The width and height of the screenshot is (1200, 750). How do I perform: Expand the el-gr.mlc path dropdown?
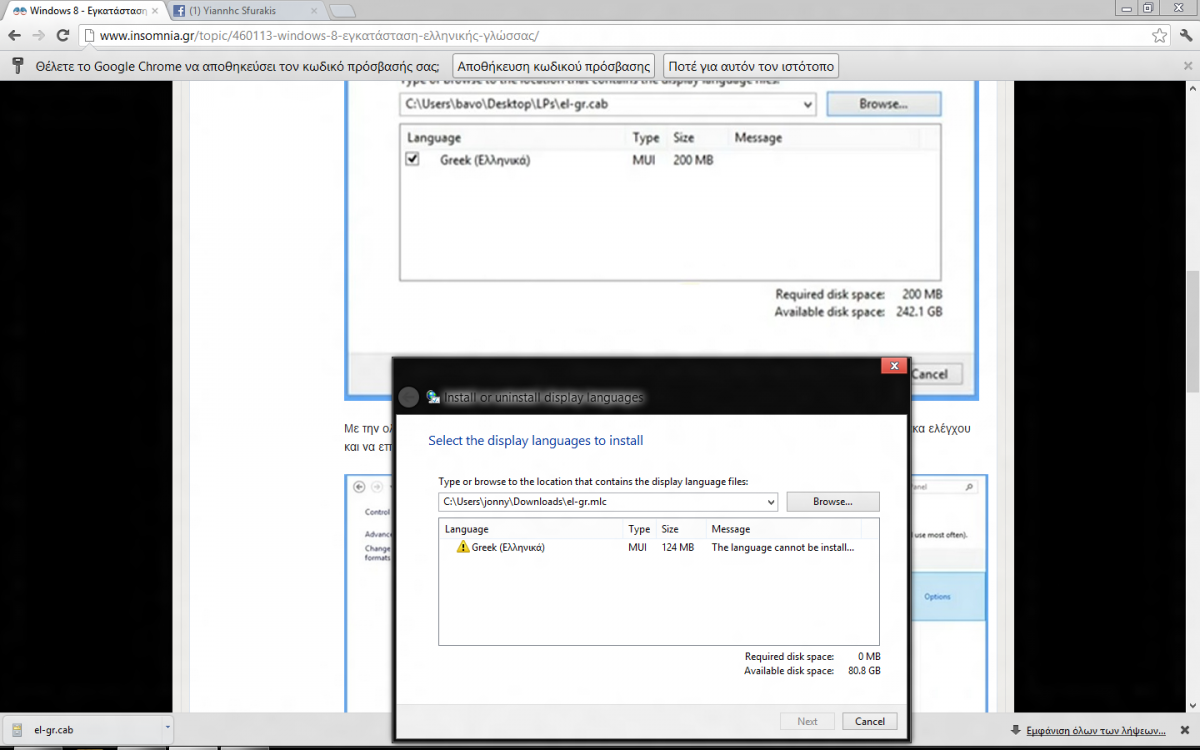click(x=769, y=501)
